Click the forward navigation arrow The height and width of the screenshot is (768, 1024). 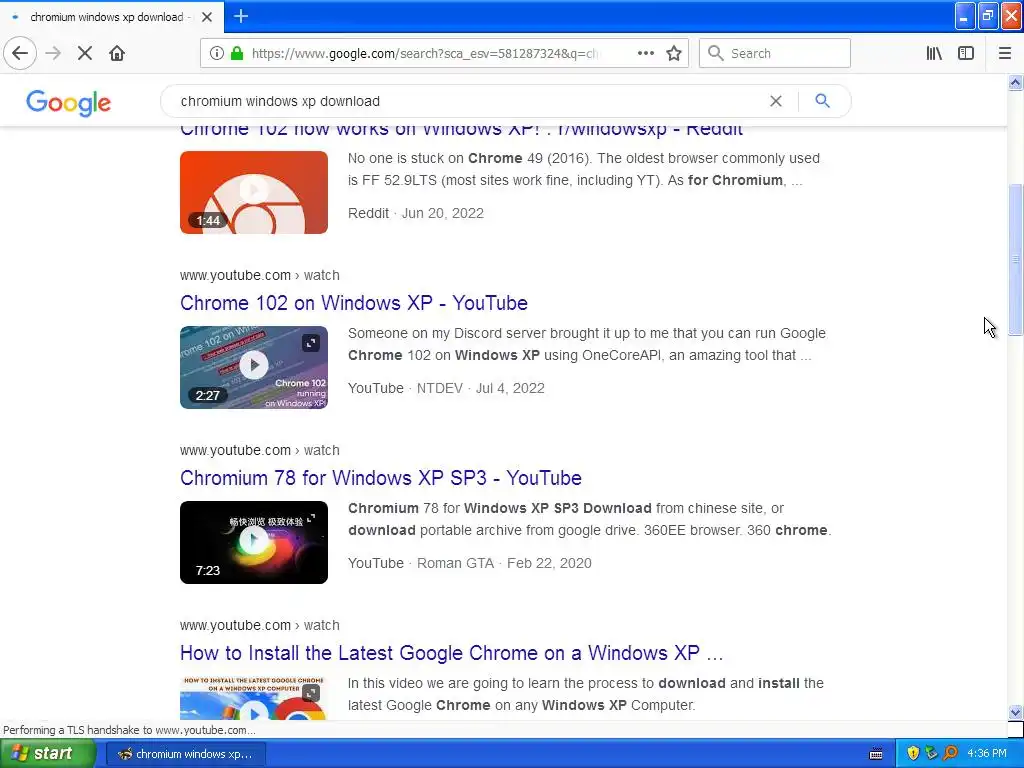pyautogui.click(x=54, y=53)
